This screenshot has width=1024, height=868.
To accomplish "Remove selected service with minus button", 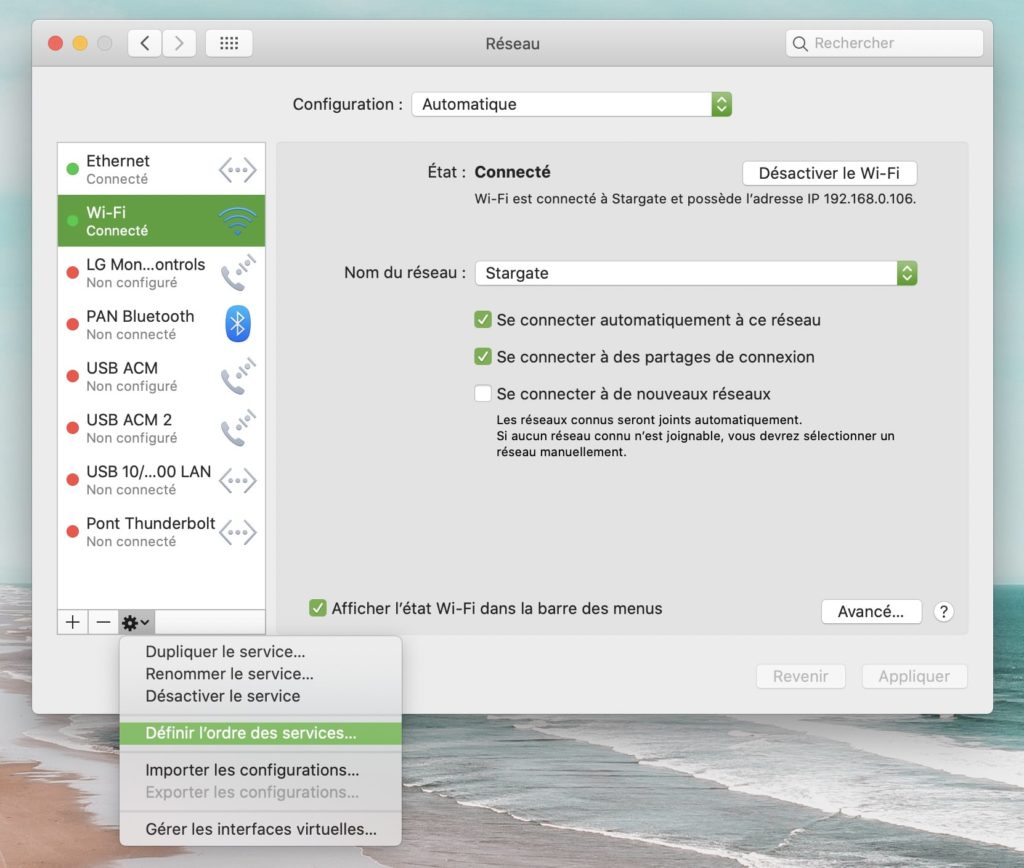I will [x=103, y=622].
